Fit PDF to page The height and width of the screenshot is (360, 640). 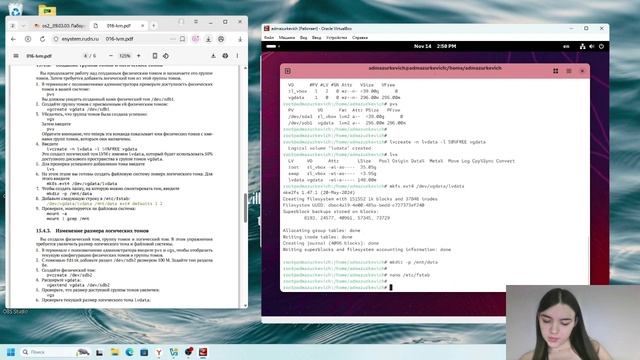tap(155, 56)
